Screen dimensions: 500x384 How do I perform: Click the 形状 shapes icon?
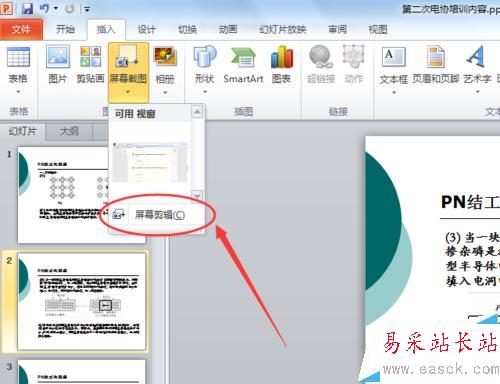pos(205,57)
